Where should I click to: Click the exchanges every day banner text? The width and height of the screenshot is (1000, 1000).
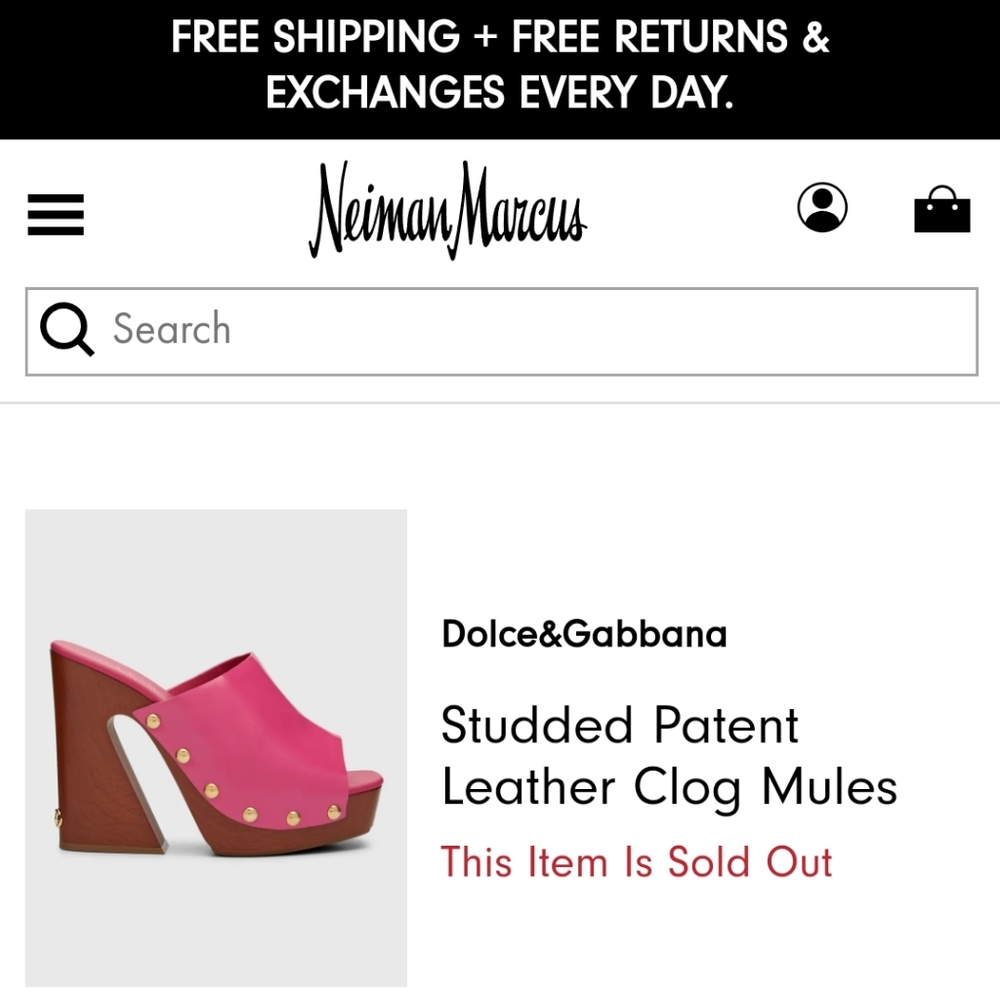click(x=500, y=95)
